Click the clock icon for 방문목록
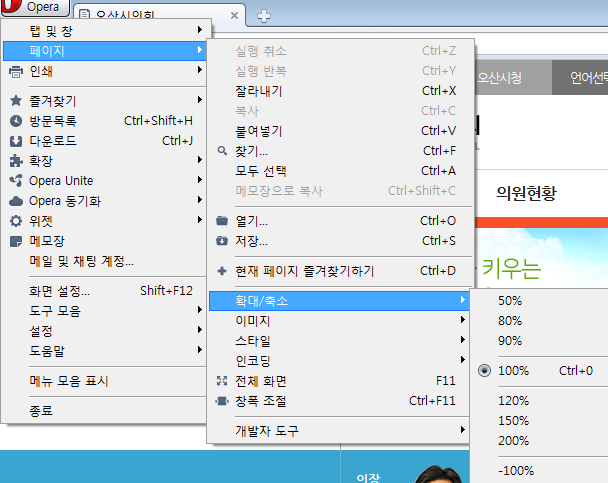This screenshot has height=483, width=608. click(x=15, y=121)
